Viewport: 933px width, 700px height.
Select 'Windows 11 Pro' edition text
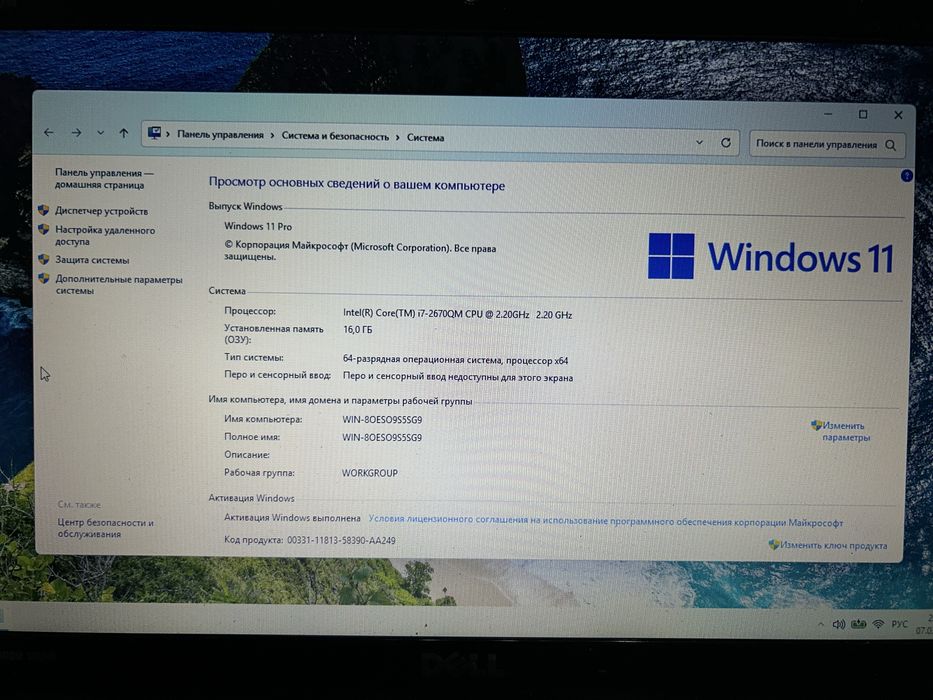pos(258,226)
